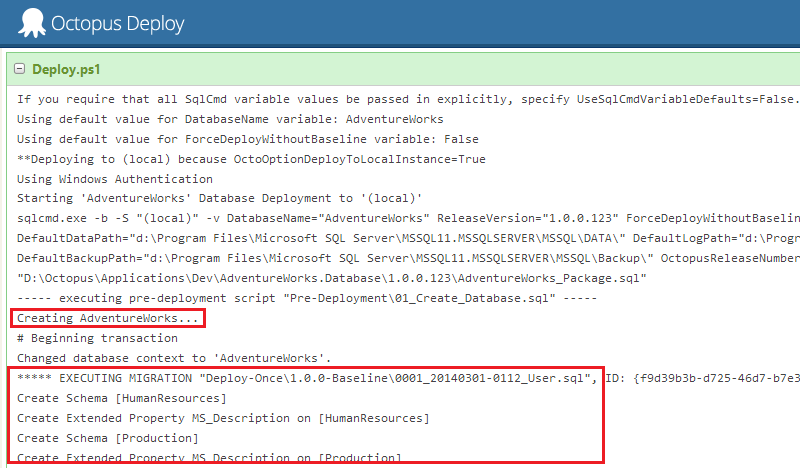The height and width of the screenshot is (468, 800).
Task: Click the Deploy.ps1 section header label
Action: (x=66, y=70)
